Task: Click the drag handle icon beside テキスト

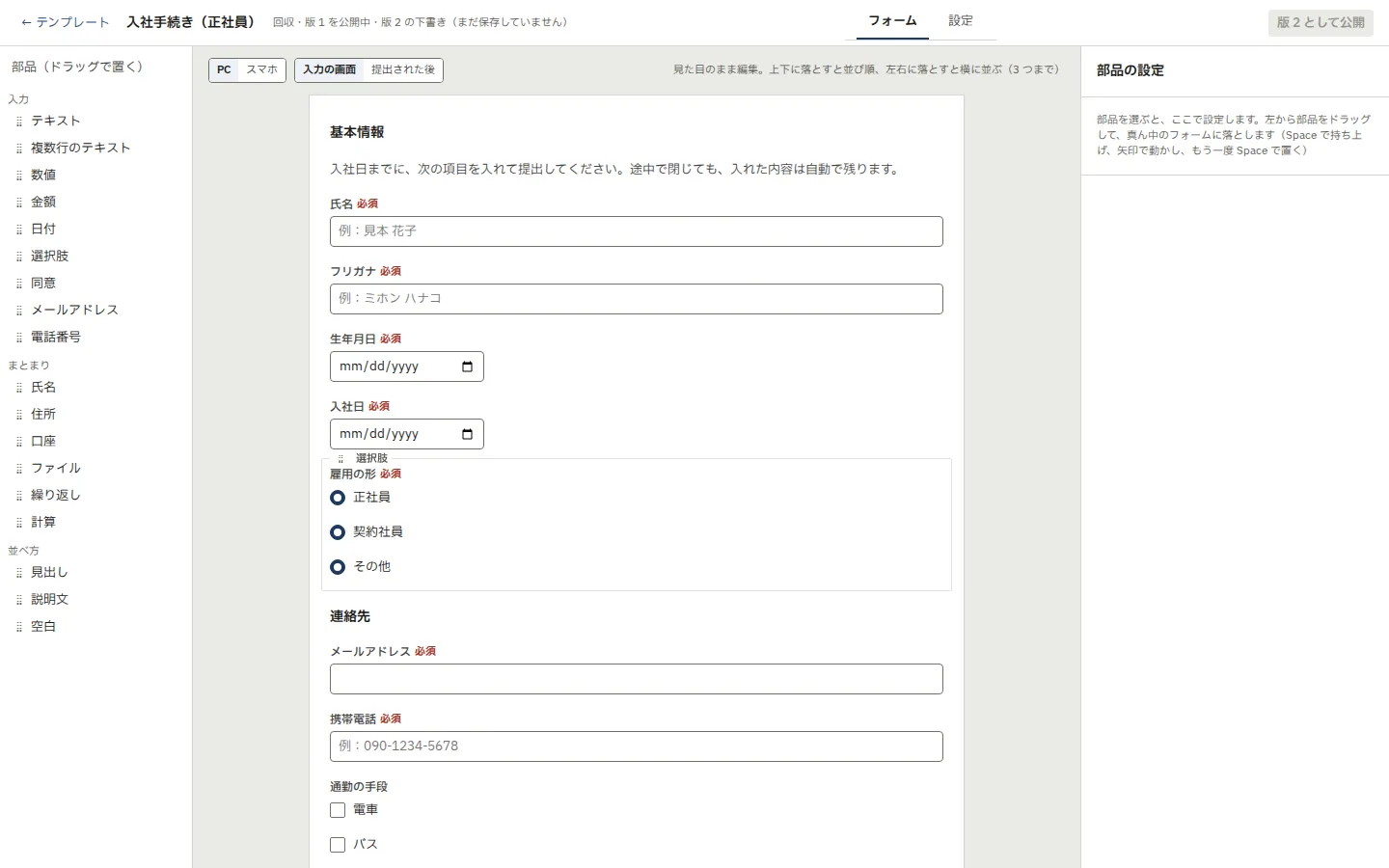Action: (19, 122)
